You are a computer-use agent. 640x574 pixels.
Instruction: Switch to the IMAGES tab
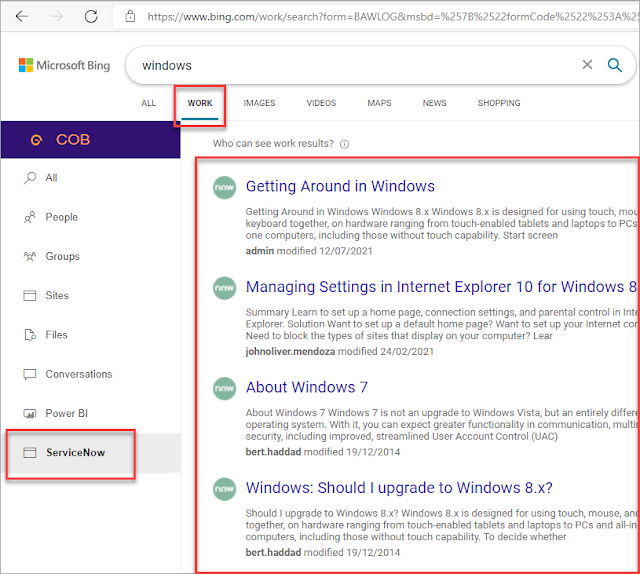(259, 103)
